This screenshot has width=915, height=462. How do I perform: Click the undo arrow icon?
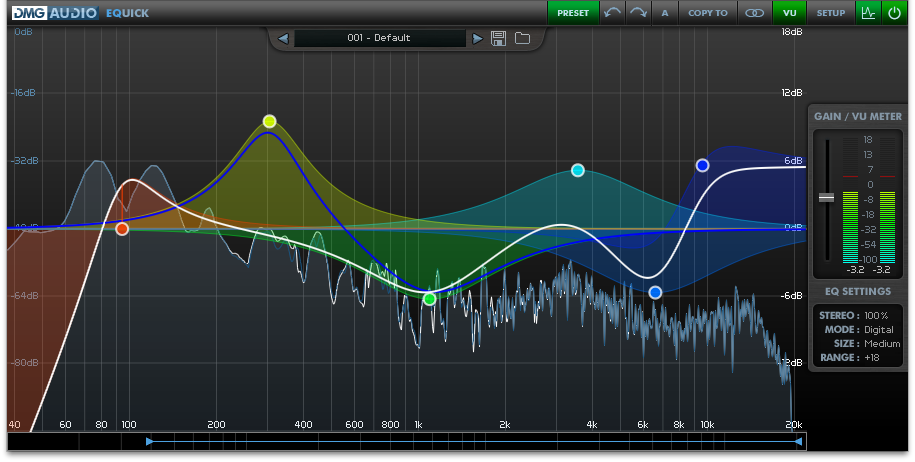click(x=612, y=12)
